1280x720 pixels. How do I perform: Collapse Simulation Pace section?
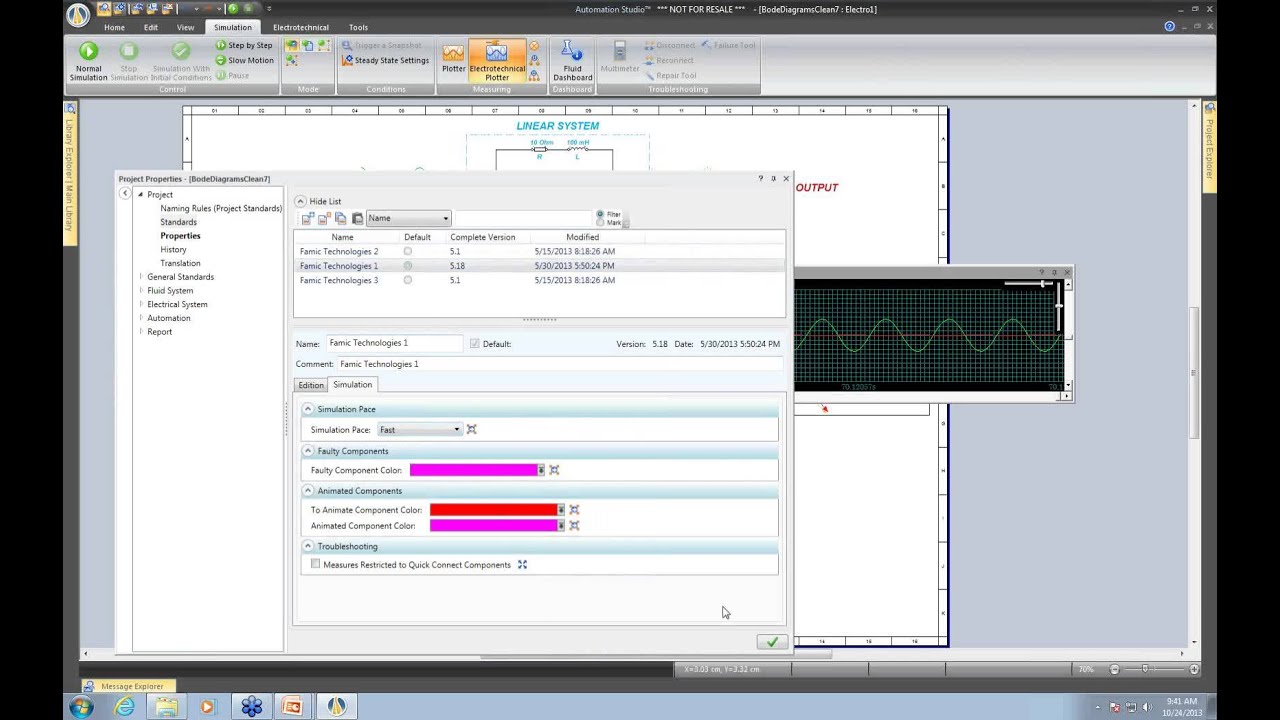[x=308, y=409]
